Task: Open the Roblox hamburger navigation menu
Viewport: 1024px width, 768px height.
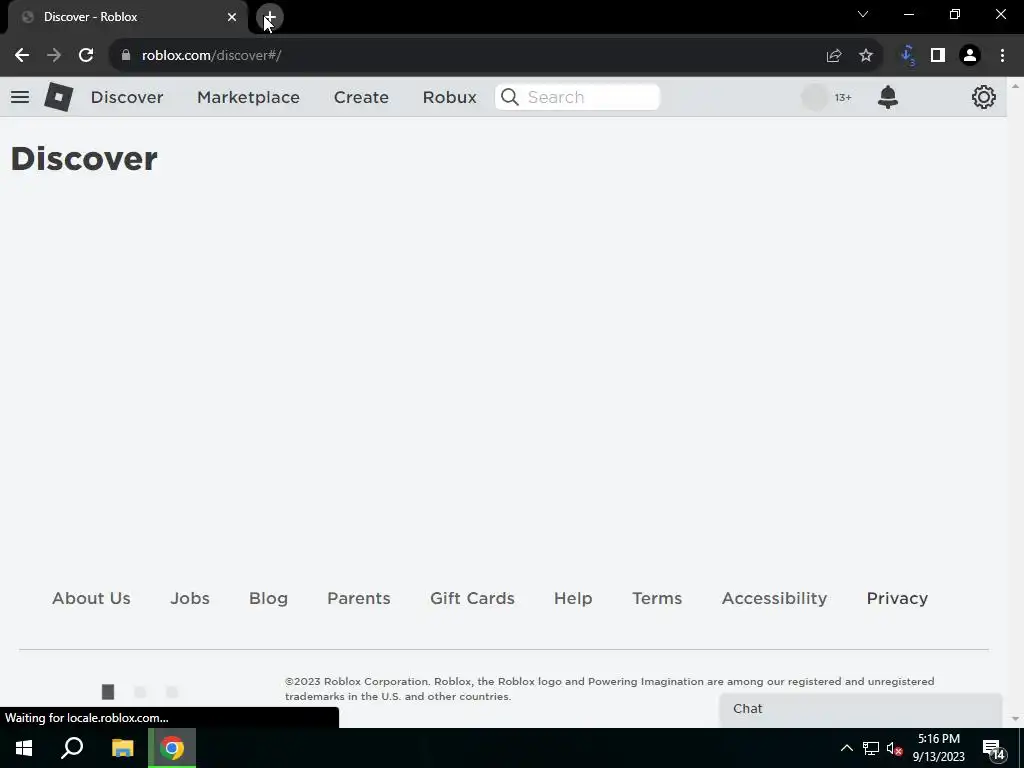Action: [20, 97]
